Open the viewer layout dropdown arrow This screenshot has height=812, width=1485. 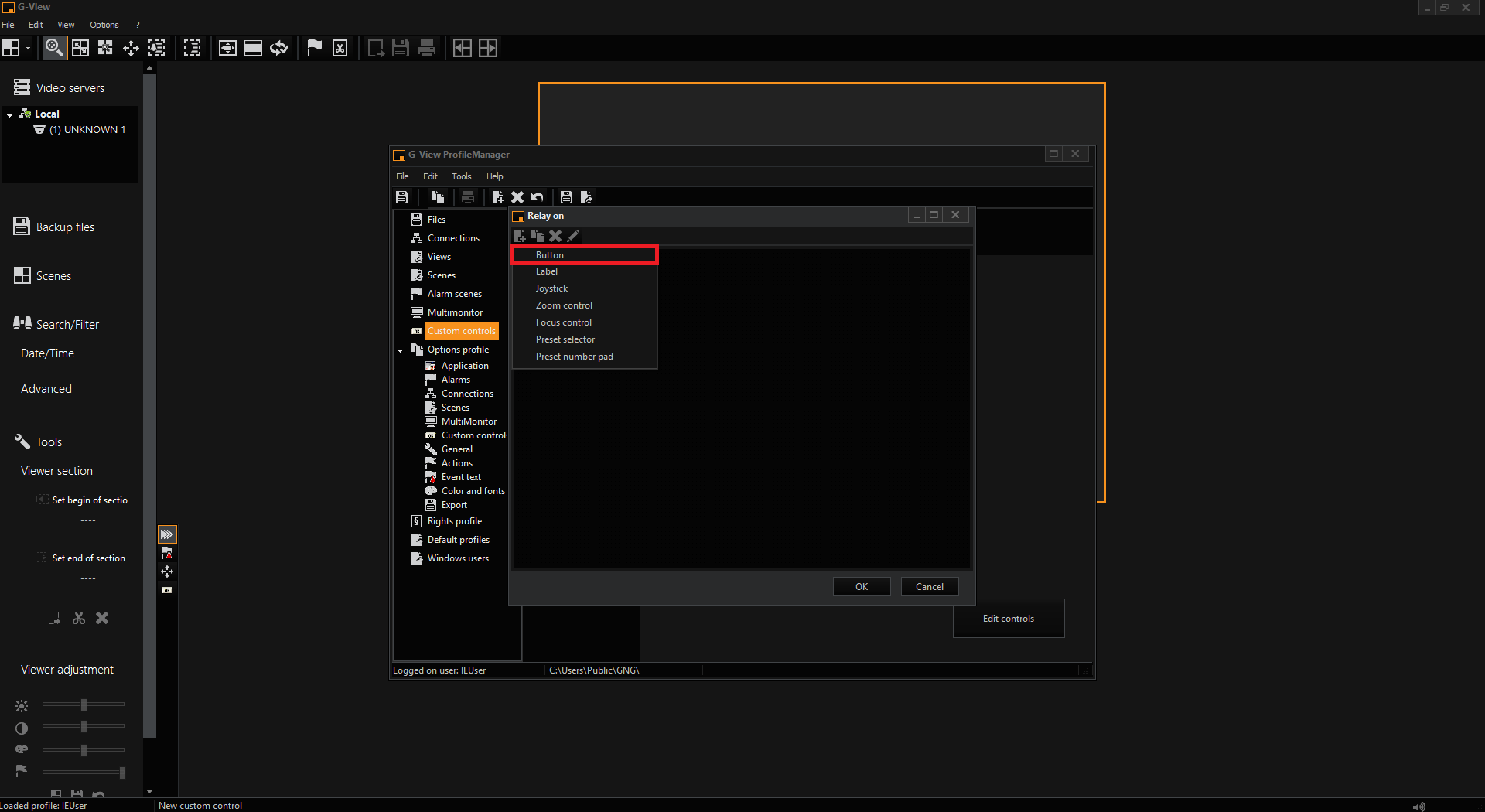[28, 48]
